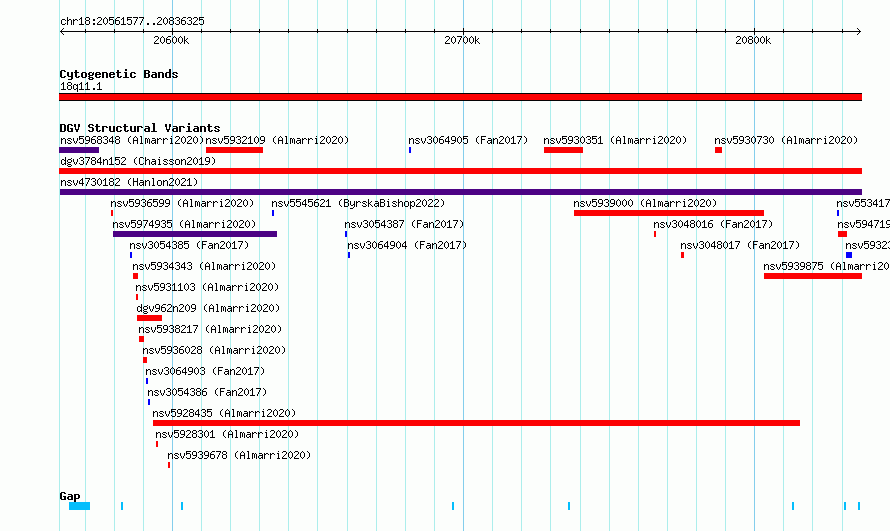Click the Cytogenetic Bands track title
Image resolution: width=890 pixels, height=531 pixels.
119,74
